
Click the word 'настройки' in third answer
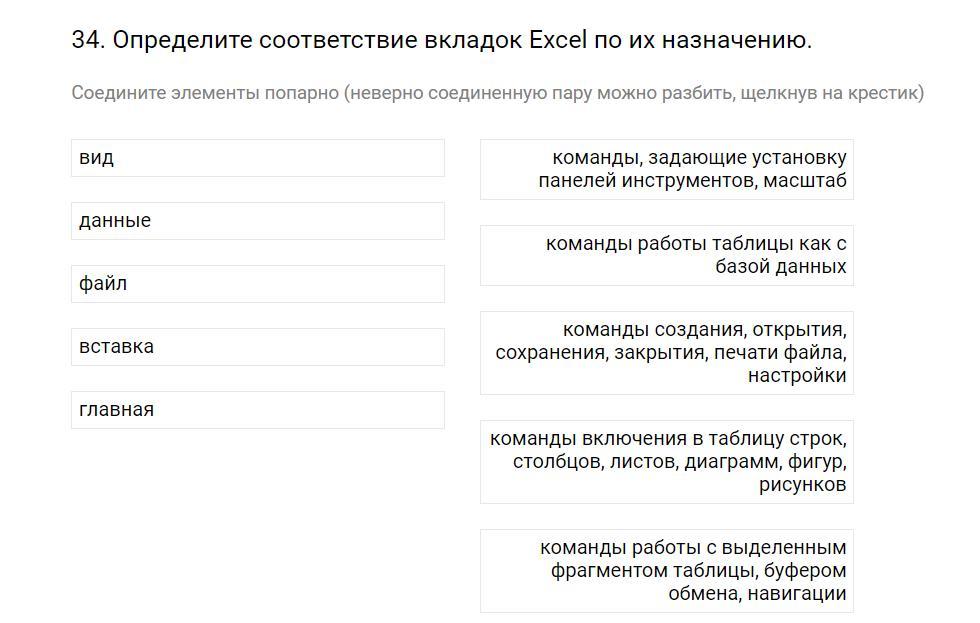point(796,376)
